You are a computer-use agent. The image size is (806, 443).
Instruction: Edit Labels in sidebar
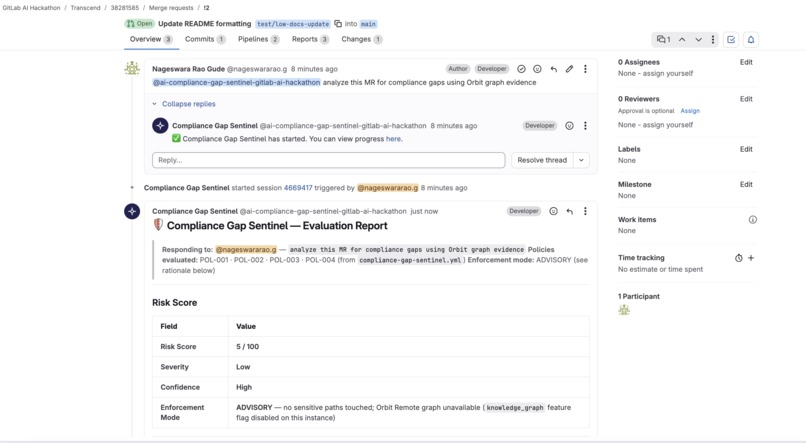pyautogui.click(x=746, y=150)
